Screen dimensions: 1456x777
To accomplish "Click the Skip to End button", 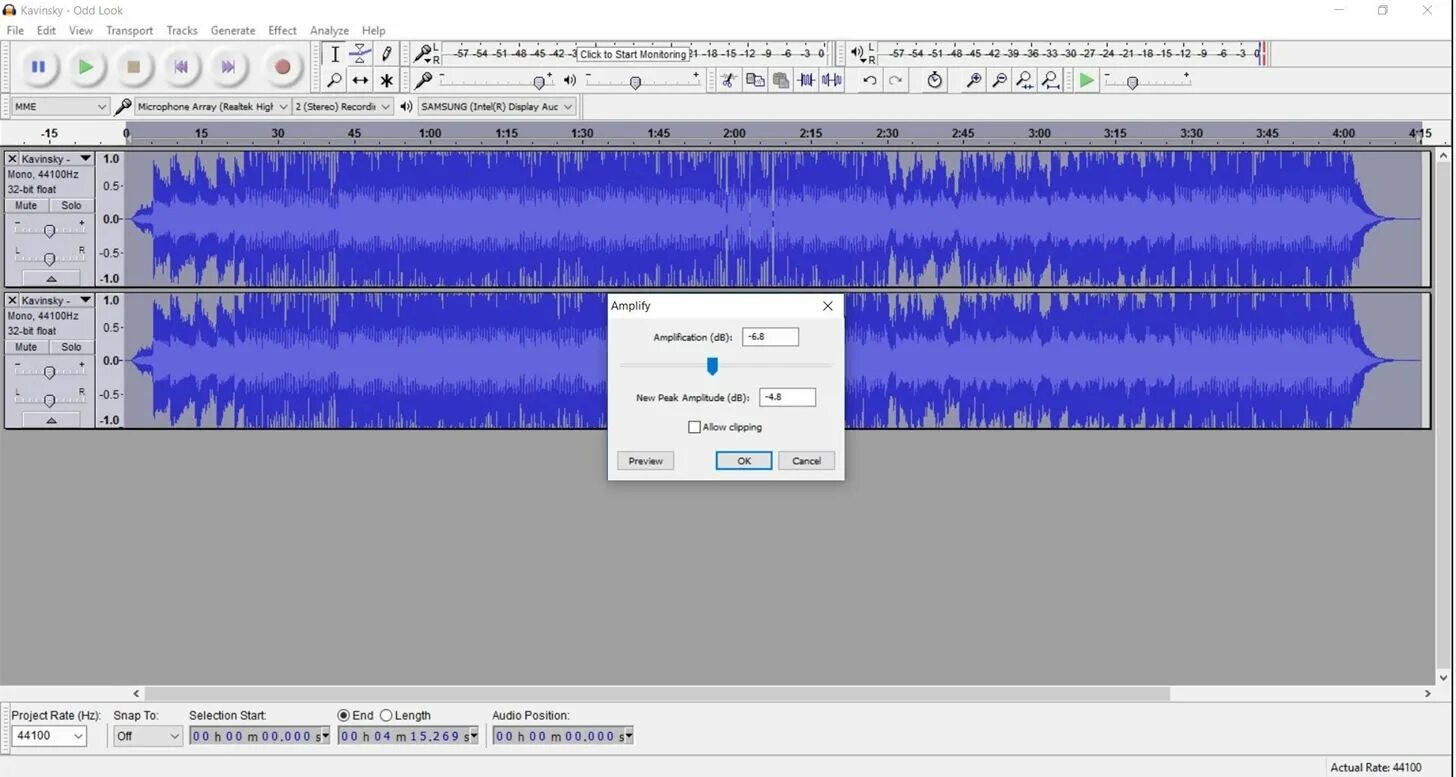I will coord(229,67).
